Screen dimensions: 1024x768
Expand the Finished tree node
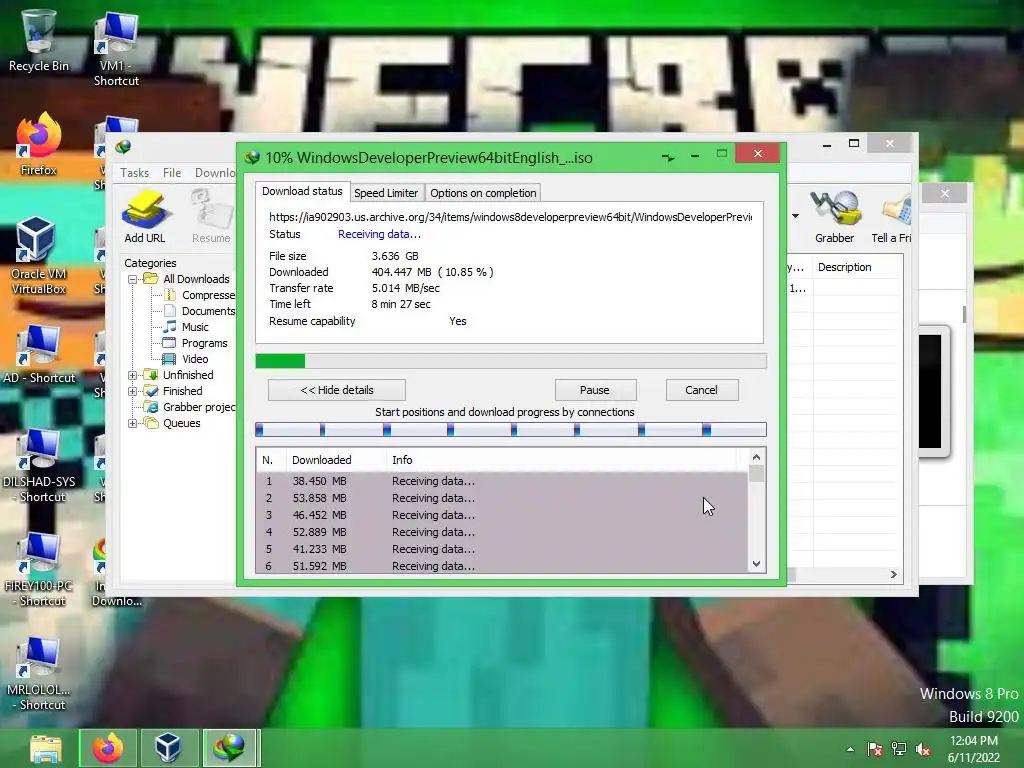[132, 391]
